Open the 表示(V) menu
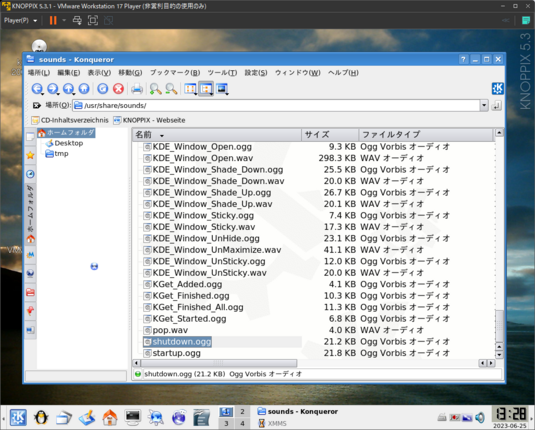This screenshot has width=535, height=430. point(99,73)
